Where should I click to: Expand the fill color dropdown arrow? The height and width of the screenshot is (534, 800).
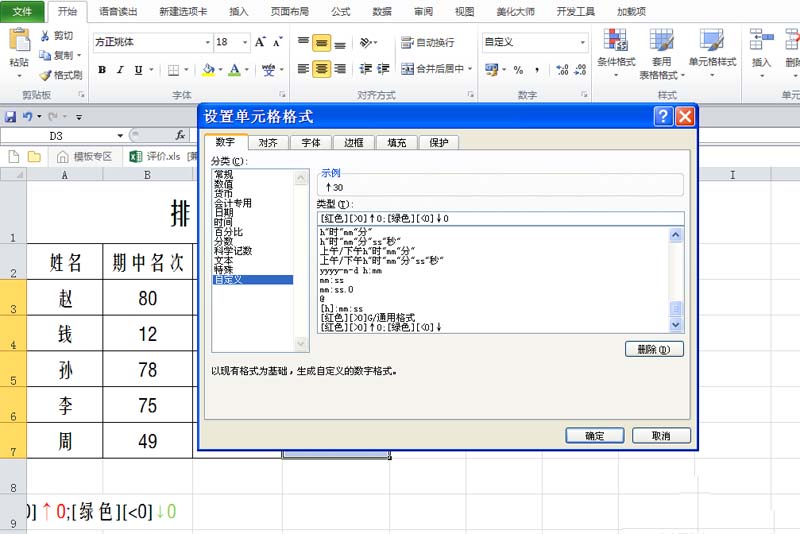tap(220, 69)
